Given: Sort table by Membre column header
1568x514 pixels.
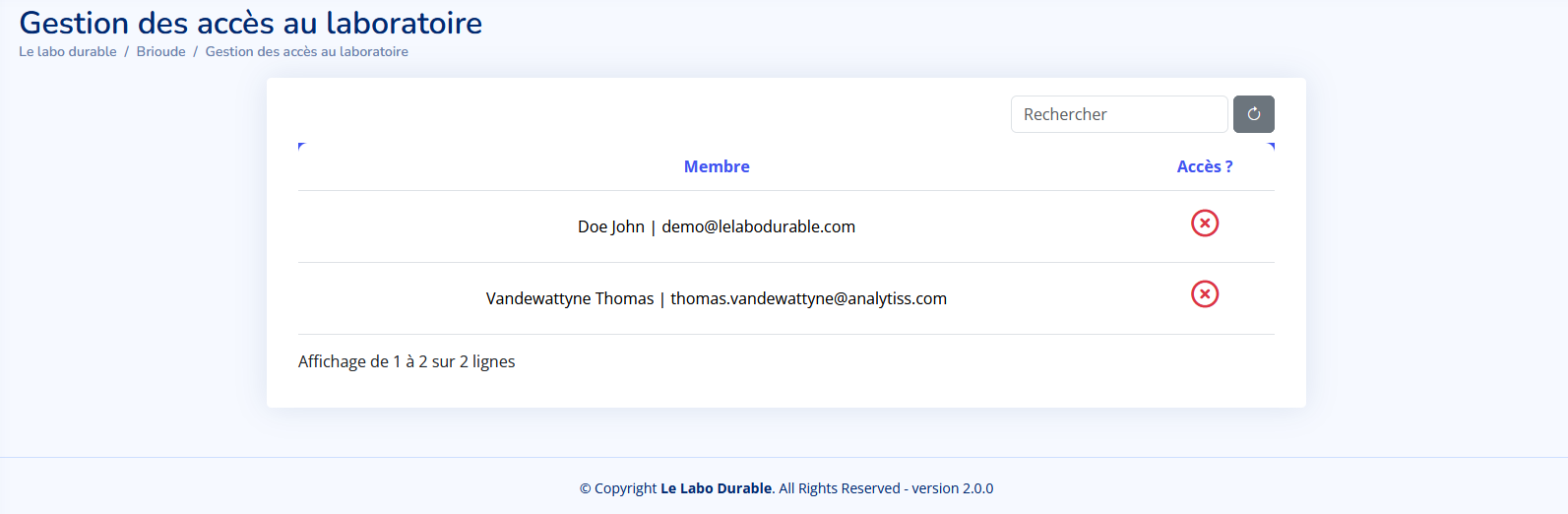Looking at the screenshot, I should (x=717, y=166).
